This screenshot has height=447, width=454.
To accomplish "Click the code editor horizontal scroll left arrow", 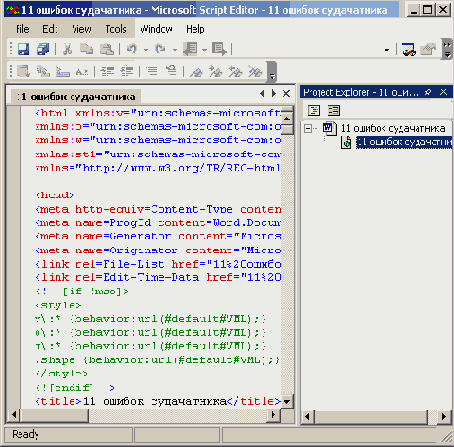I will click(14, 415).
